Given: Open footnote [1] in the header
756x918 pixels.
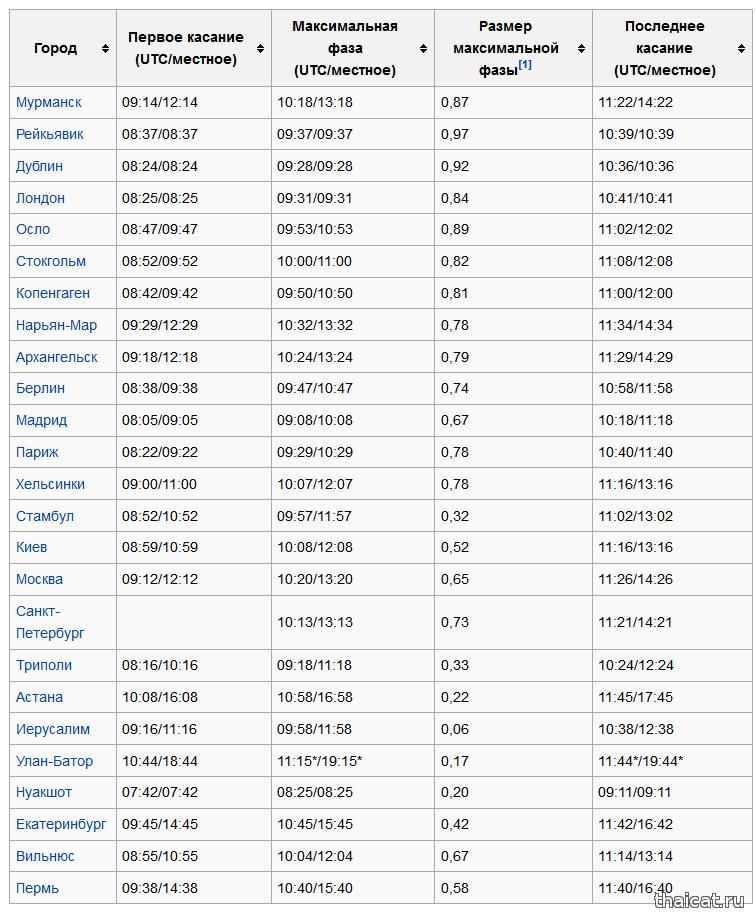Looking at the screenshot, I should (525, 65).
